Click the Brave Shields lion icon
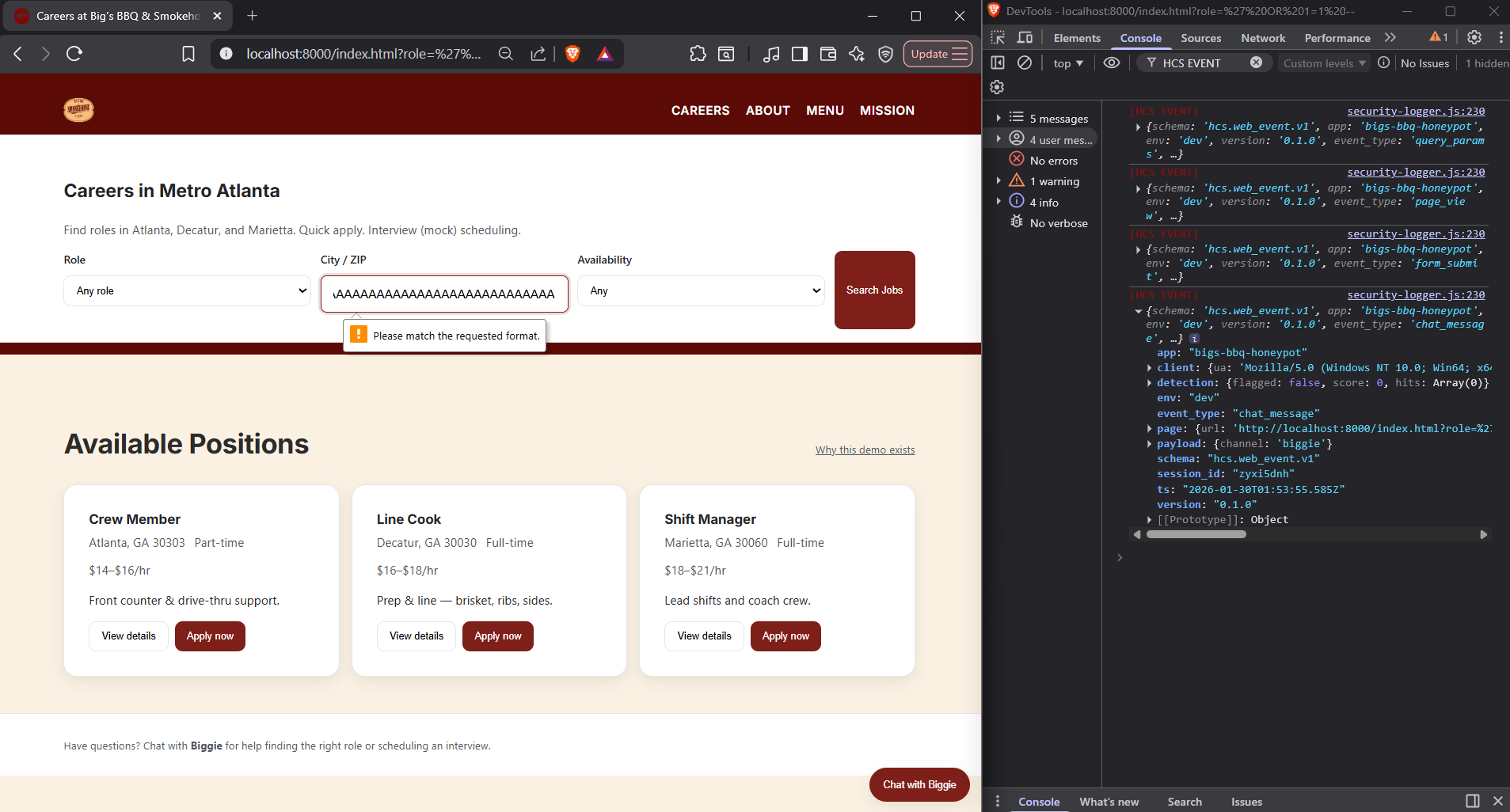This screenshot has width=1510, height=812. point(572,54)
